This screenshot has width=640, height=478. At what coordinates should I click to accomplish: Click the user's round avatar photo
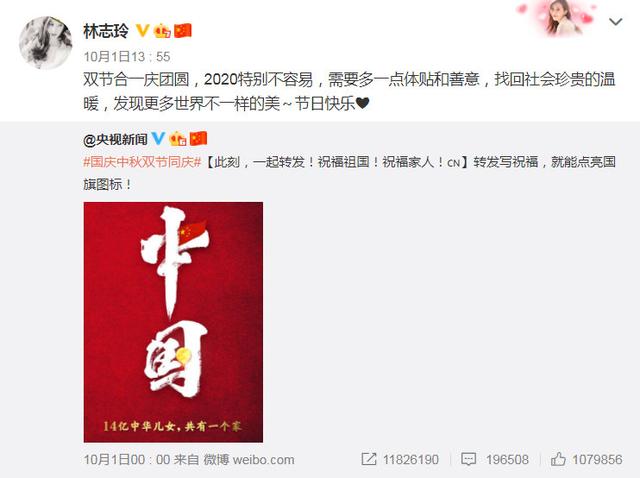click(x=45, y=42)
